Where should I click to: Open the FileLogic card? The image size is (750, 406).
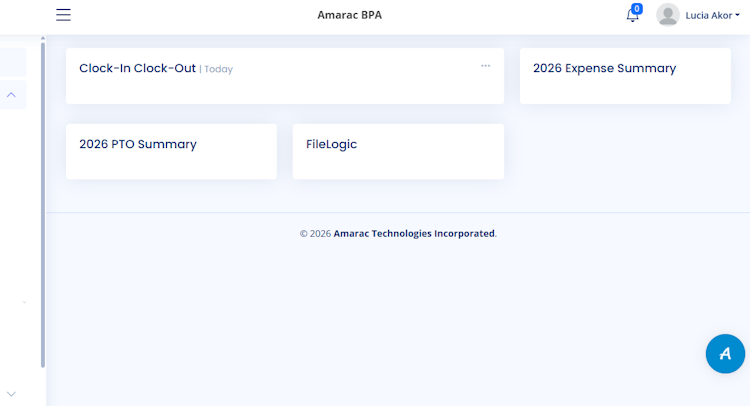[x=331, y=144]
